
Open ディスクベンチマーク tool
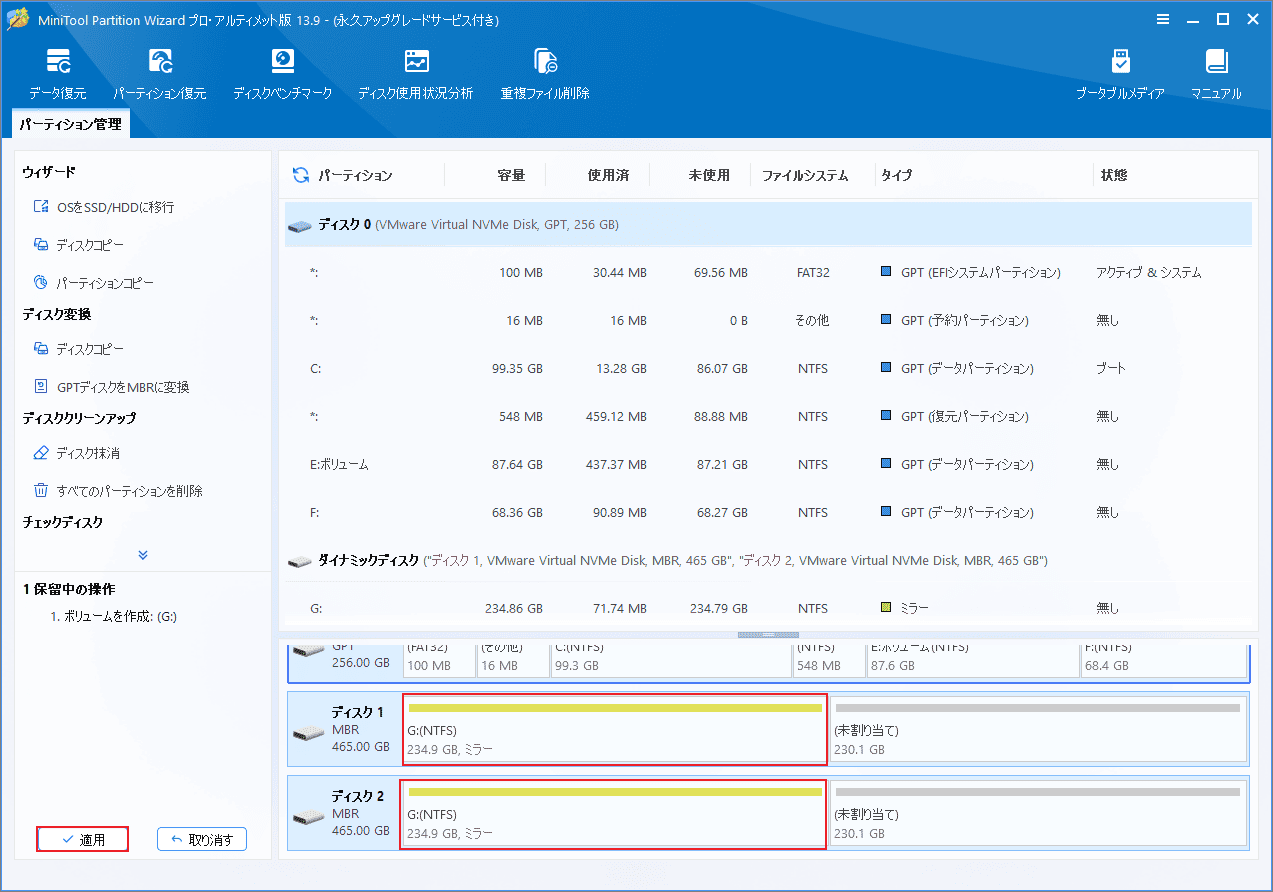click(x=283, y=74)
